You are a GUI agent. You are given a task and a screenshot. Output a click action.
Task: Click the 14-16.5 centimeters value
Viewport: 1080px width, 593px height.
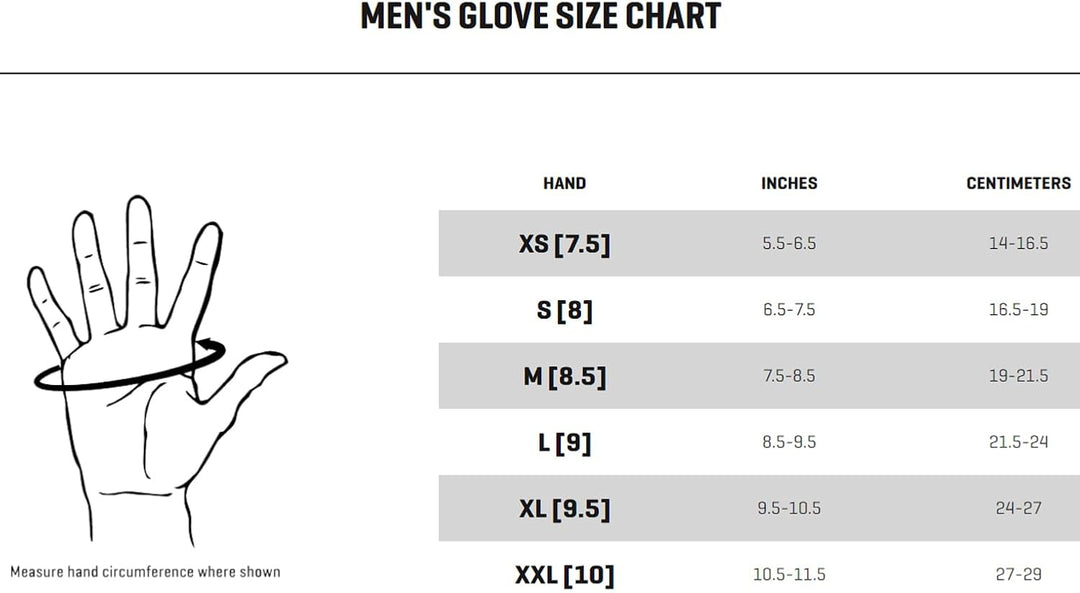click(1018, 243)
